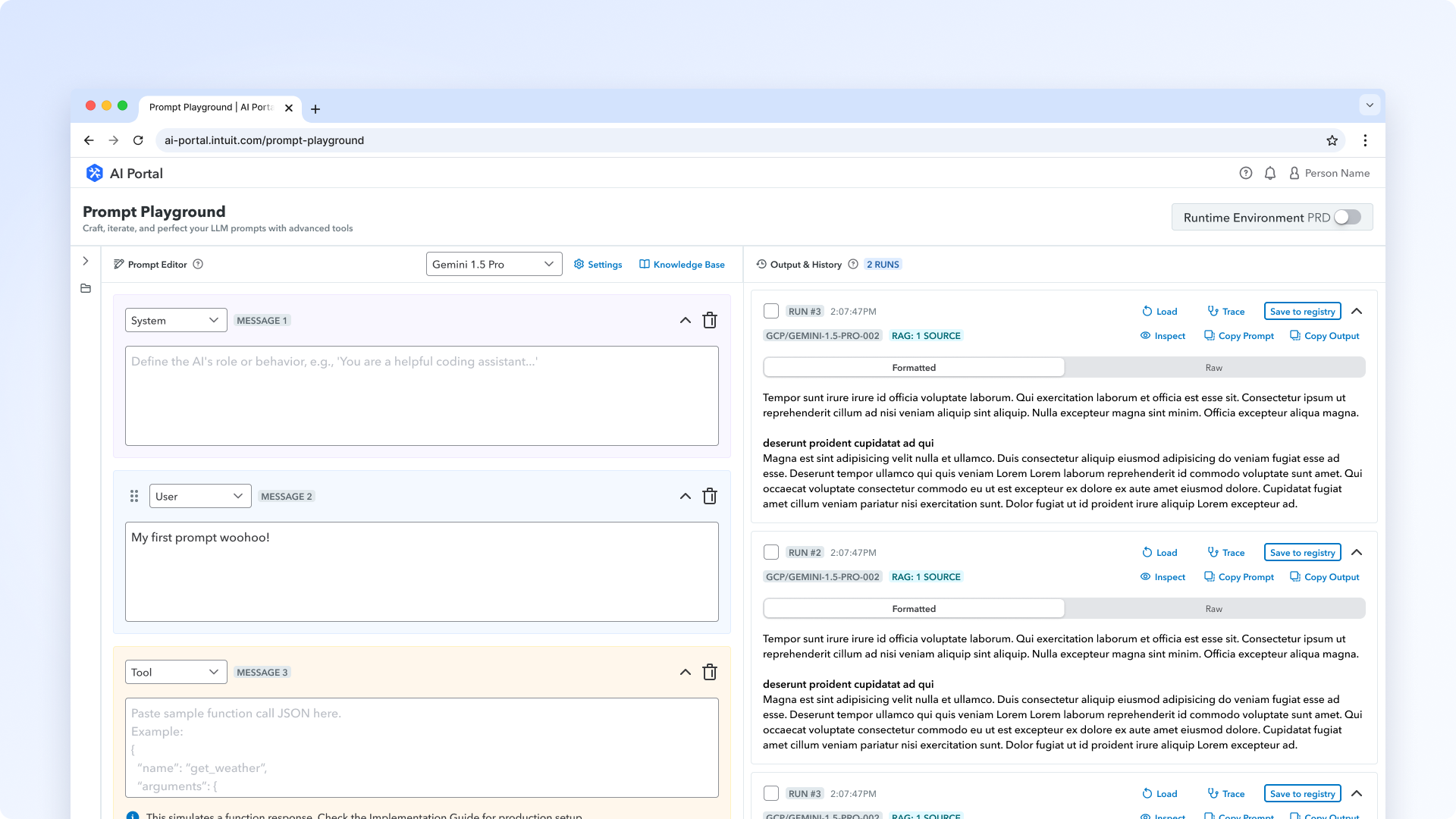Click the 'My first prompt woohoo!' text area
The image size is (1456, 819).
pos(422,572)
